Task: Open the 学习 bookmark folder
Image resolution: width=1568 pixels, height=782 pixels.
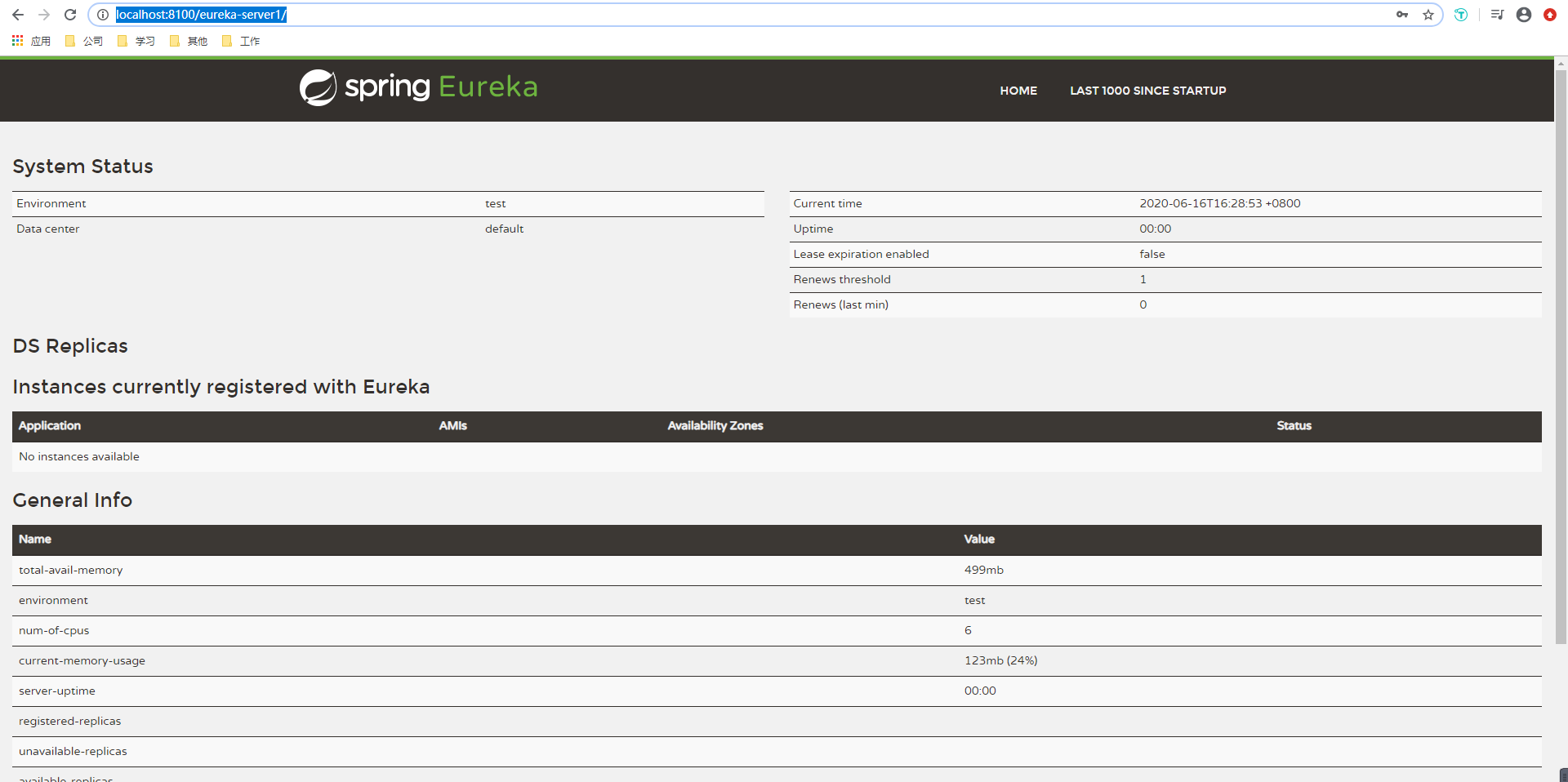Action: click(x=136, y=41)
